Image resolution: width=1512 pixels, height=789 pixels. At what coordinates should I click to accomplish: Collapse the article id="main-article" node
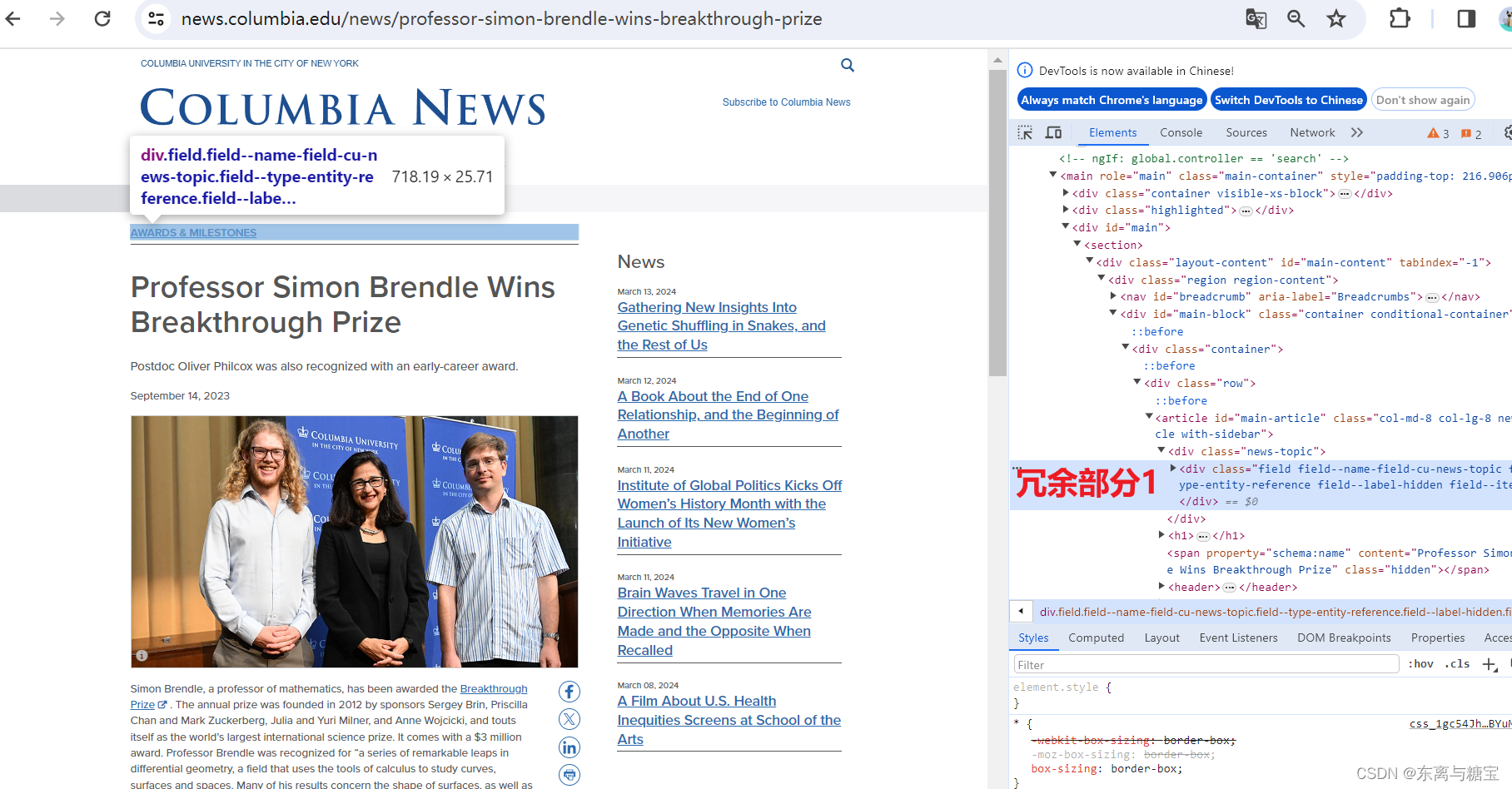(x=1149, y=417)
